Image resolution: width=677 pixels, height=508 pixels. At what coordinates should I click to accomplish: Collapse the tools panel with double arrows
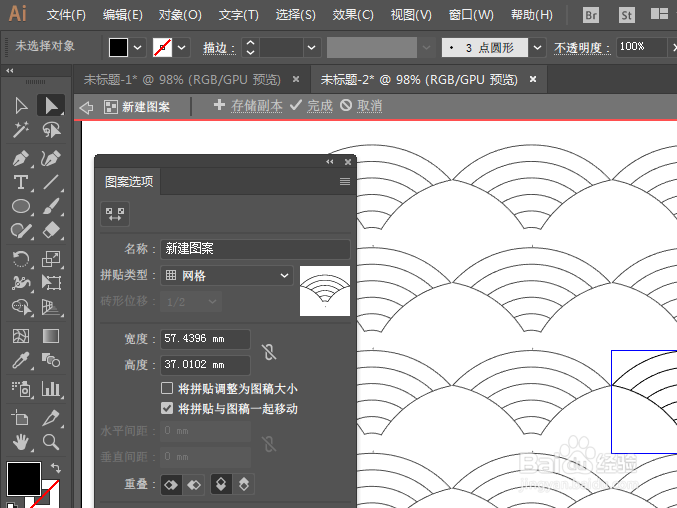click(9, 70)
